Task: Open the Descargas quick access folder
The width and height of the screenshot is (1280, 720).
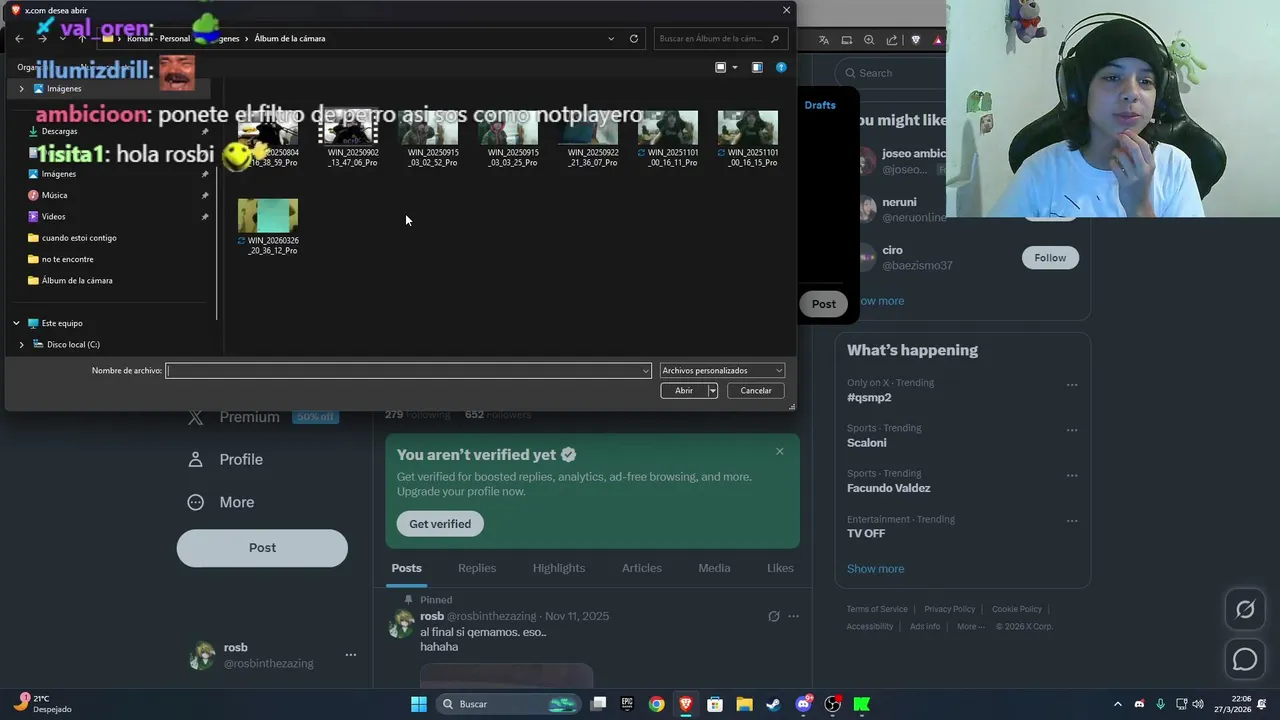Action: (x=60, y=131)
